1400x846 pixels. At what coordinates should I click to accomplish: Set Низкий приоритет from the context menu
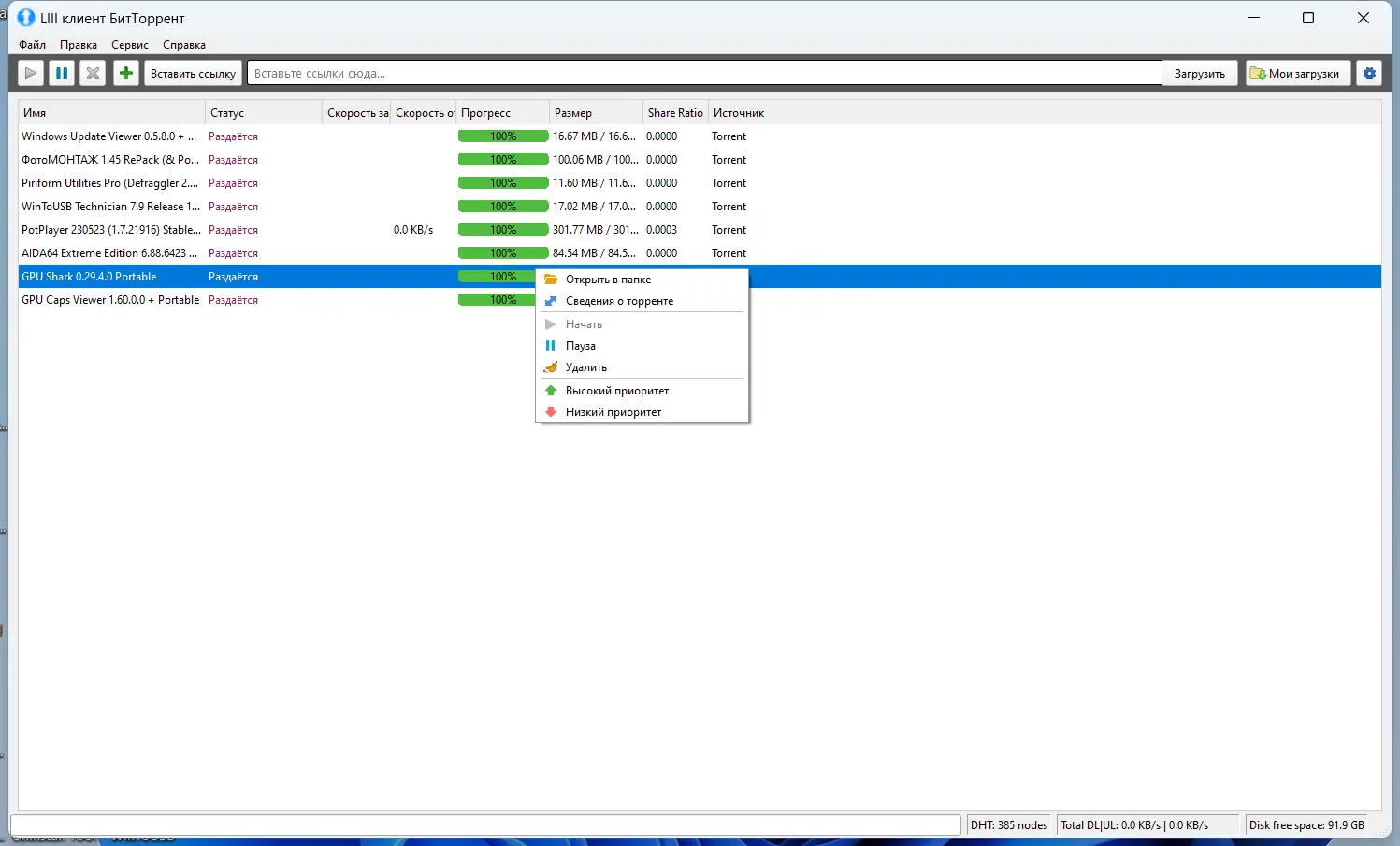pyautogui.click(x=642, y=412)
